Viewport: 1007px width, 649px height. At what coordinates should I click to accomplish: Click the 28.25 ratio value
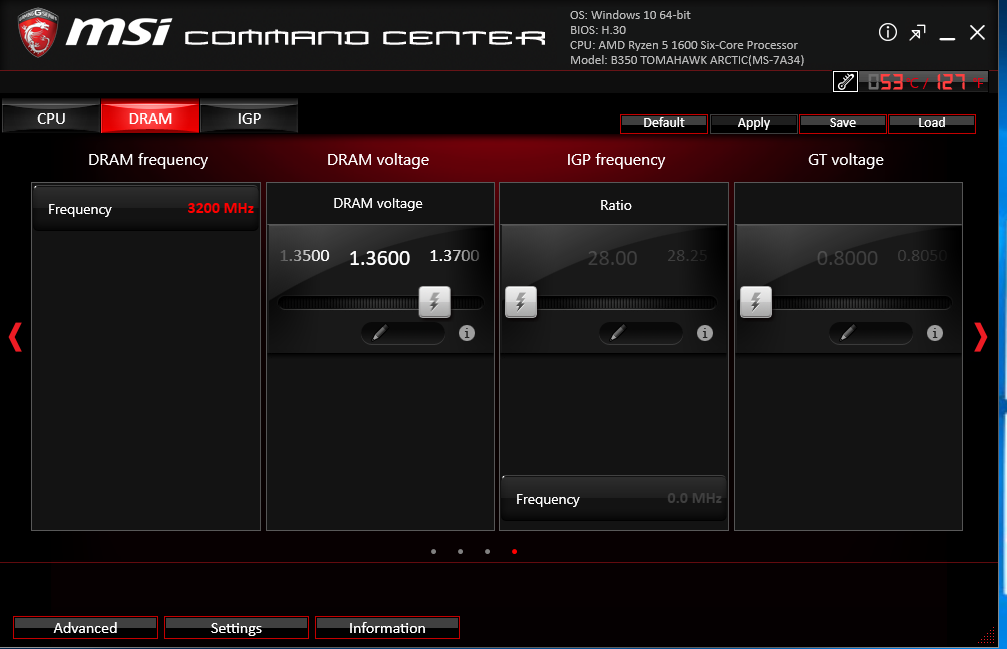click(687, 255)
